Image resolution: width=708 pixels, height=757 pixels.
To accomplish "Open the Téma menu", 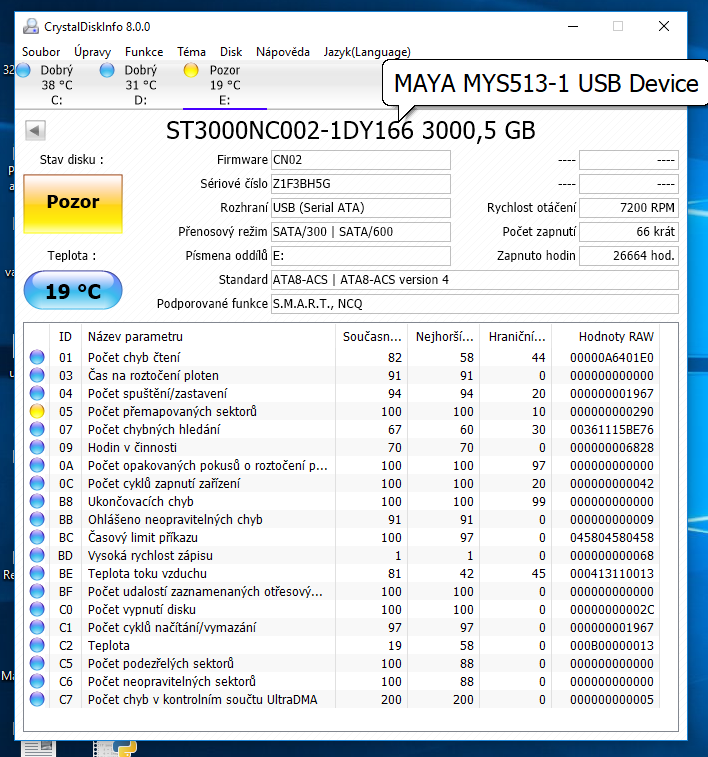I will 191,52.
